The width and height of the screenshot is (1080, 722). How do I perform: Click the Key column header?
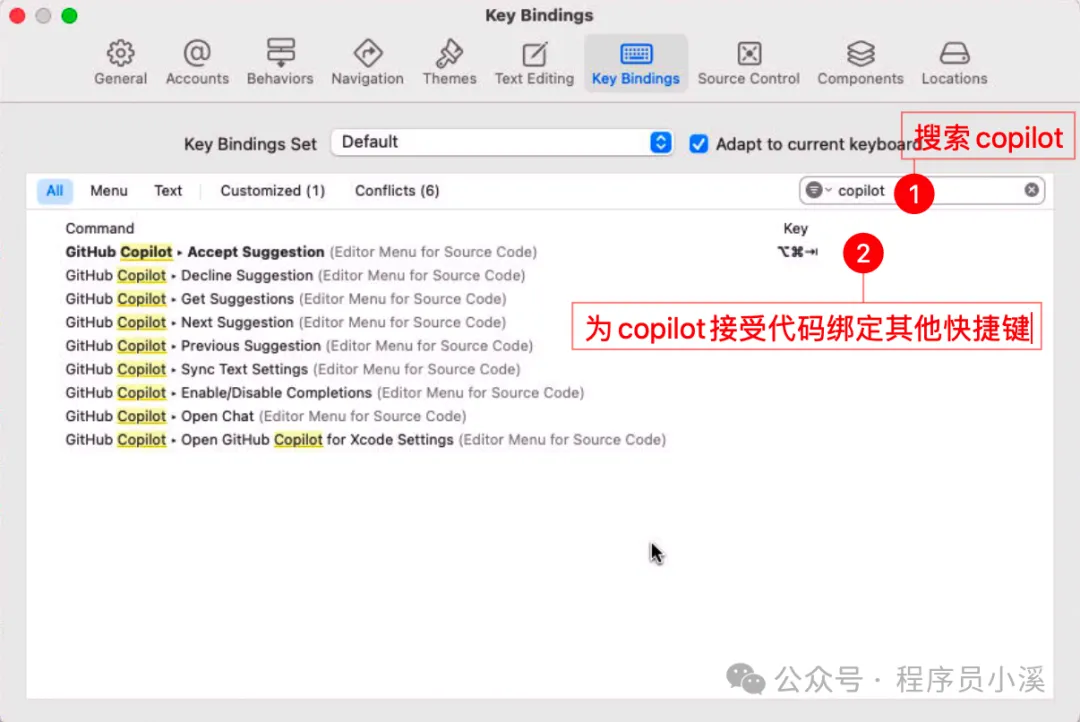coord(795,228)
